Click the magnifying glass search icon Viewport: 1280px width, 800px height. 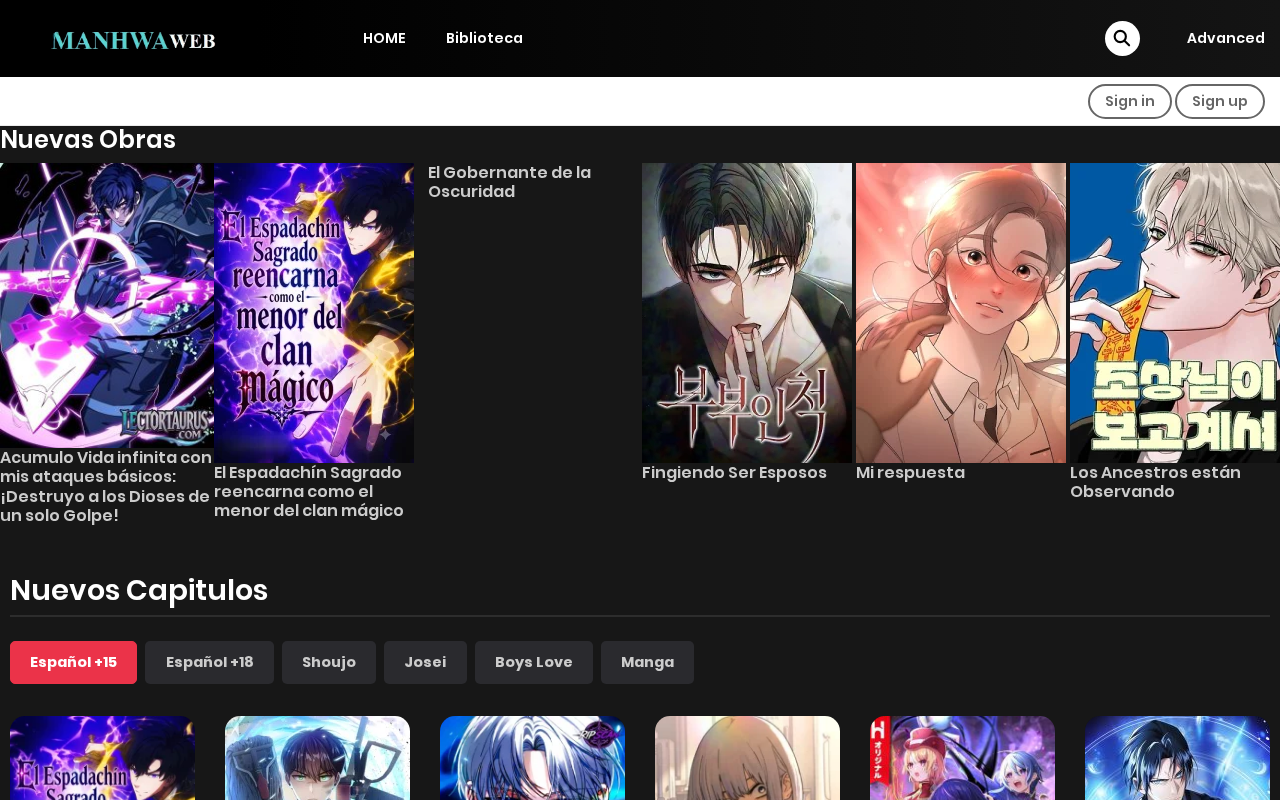tap(1122, 38)
